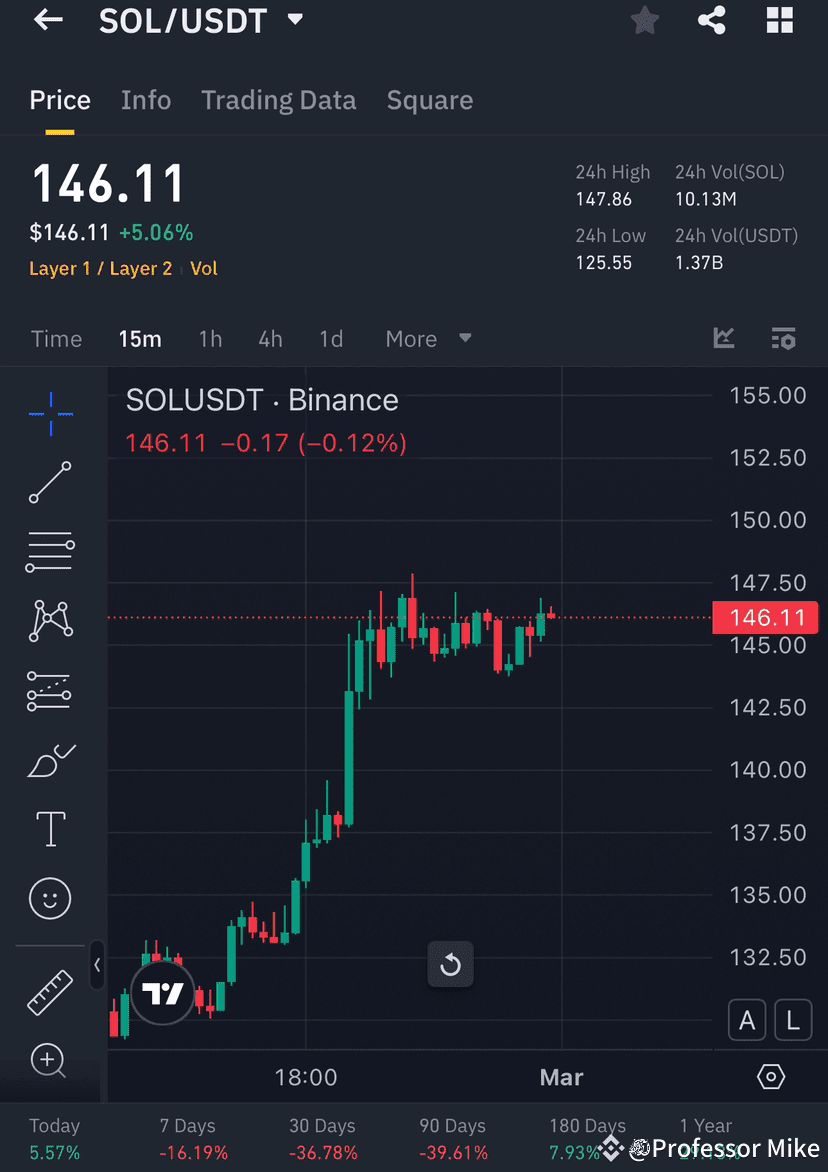Select the Text annotation tool
This screenshot has width=828, height=1172.
50,829
